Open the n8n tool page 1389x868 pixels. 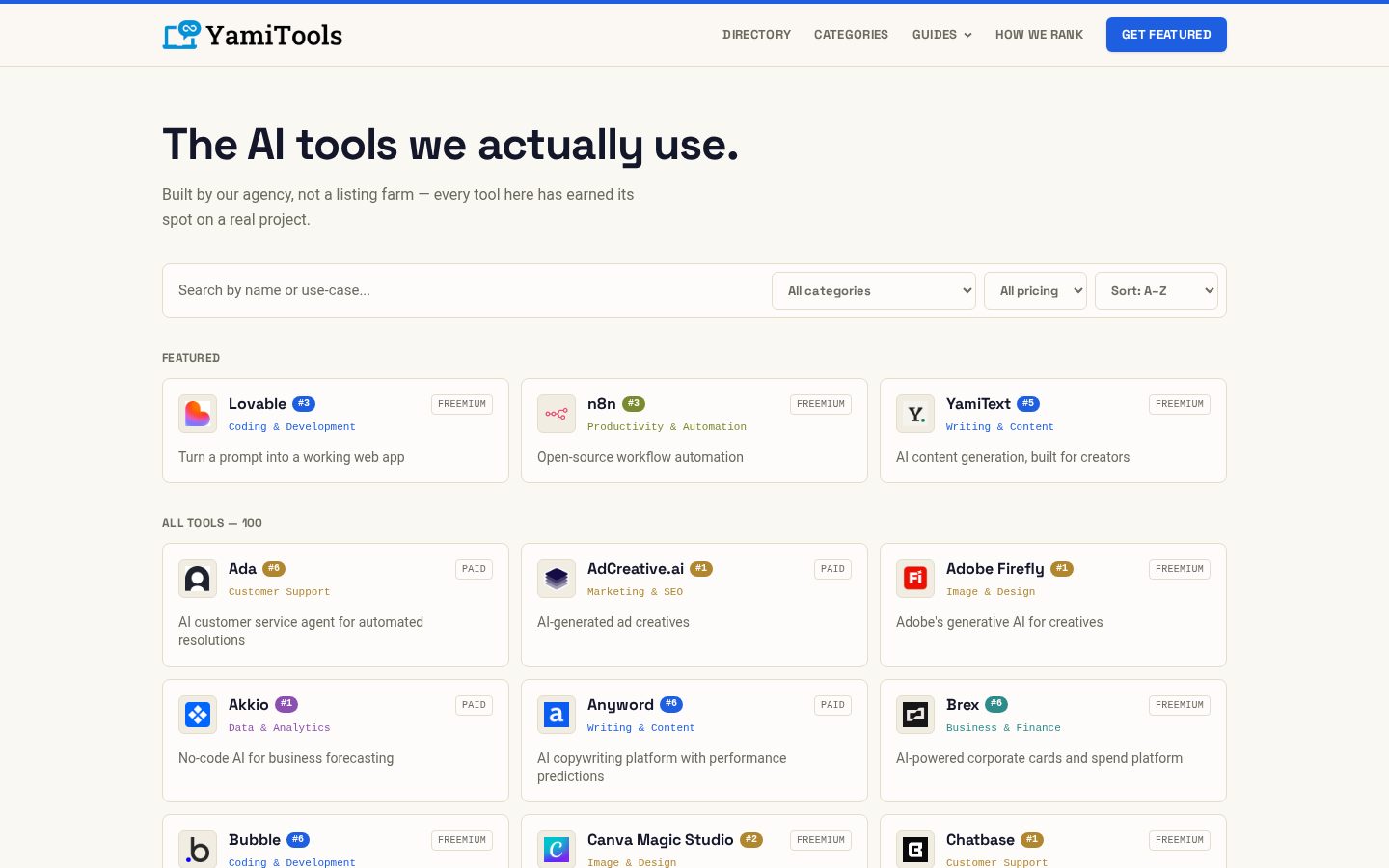tap(602, 404)
